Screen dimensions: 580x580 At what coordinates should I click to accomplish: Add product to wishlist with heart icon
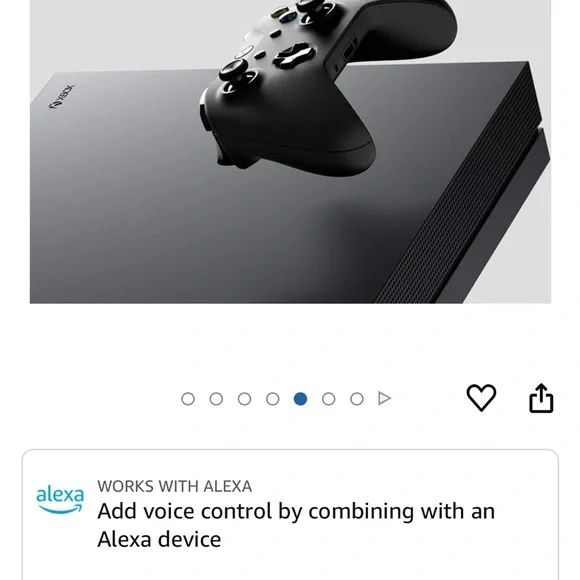click(x=481, y=398)
